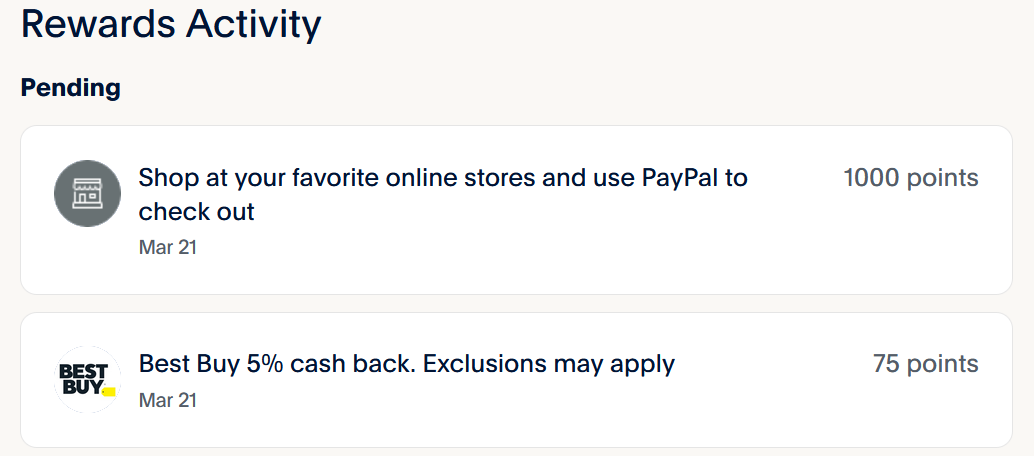This screenshot has width=1034, height=456.
Task: Select the 75 points amount
Action: click(925, 364)
